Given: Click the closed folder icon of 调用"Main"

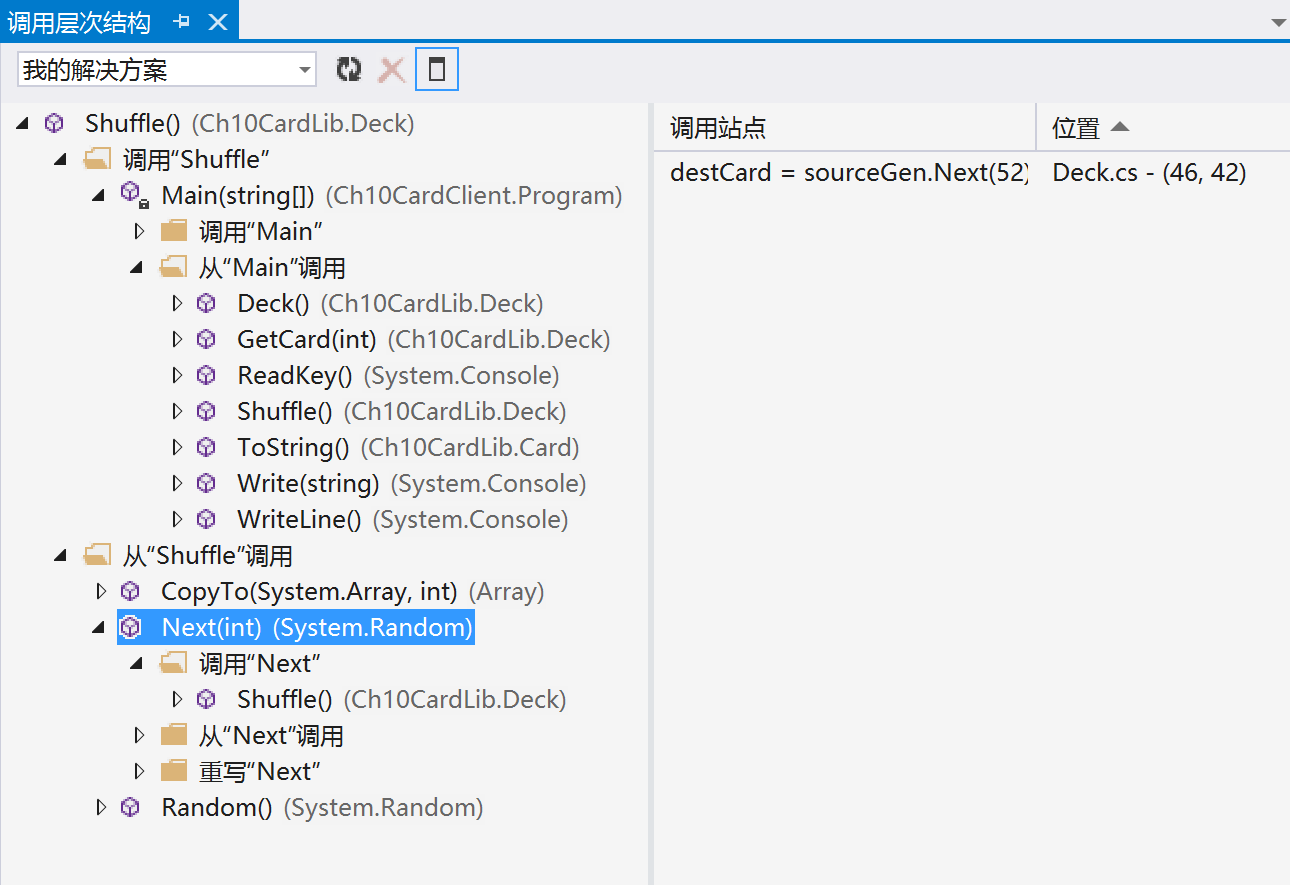Looking at the screenshot, I should [x=174, y=231].
